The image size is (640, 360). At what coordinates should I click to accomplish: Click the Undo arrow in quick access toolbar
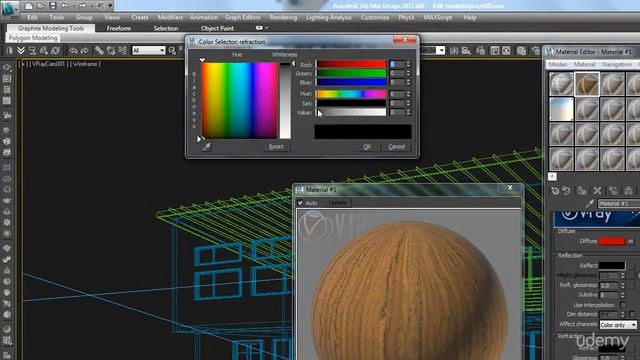coord(64,6)
